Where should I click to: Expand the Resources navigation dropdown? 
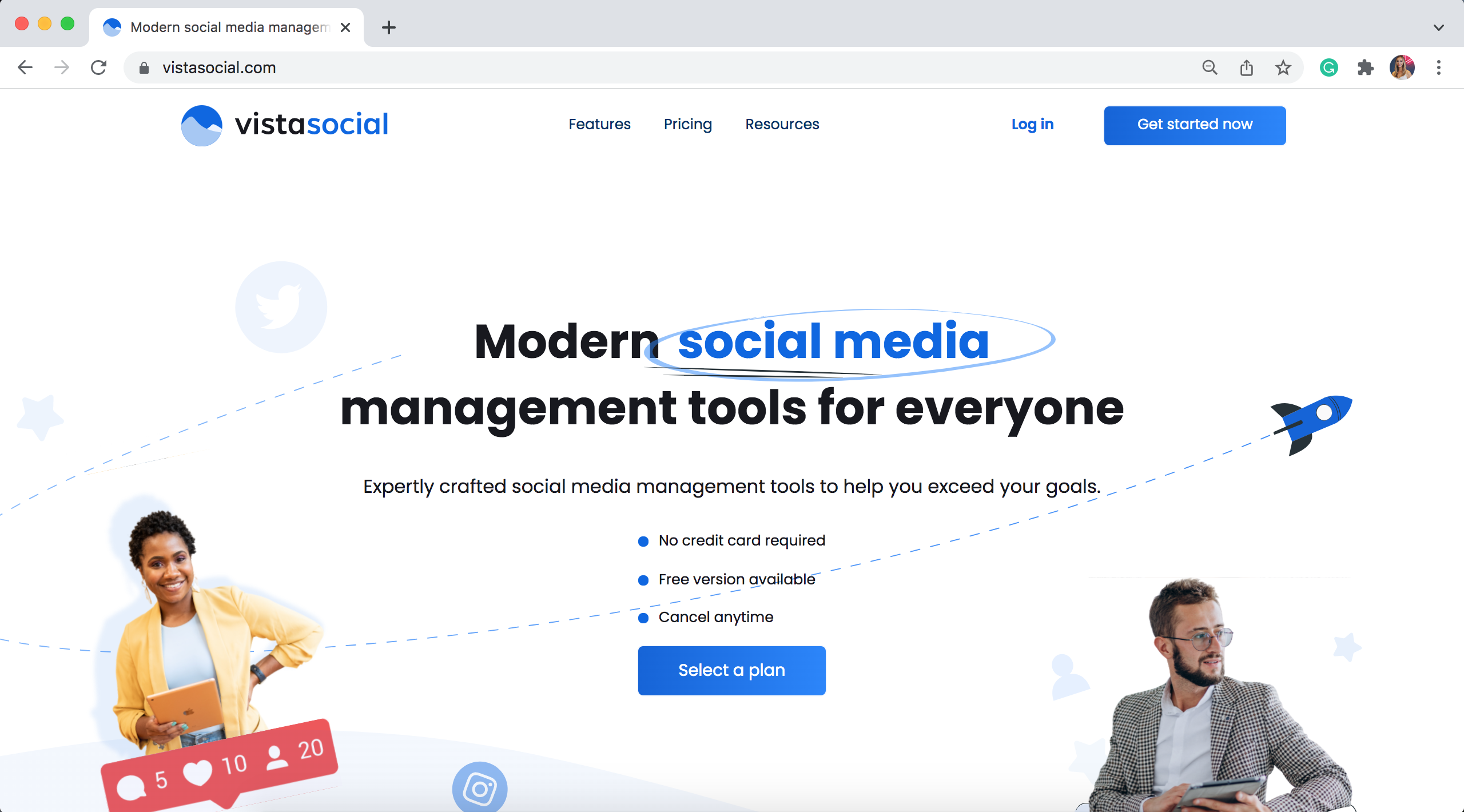tap(782, 124)
